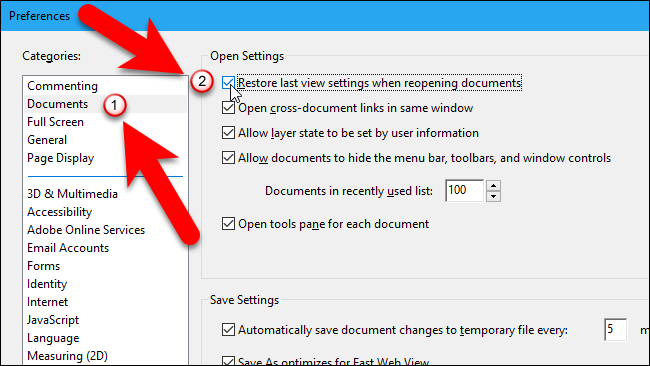
Task: Decrease recently used documents count with down arrow
Action: click(x=493, y=196)
